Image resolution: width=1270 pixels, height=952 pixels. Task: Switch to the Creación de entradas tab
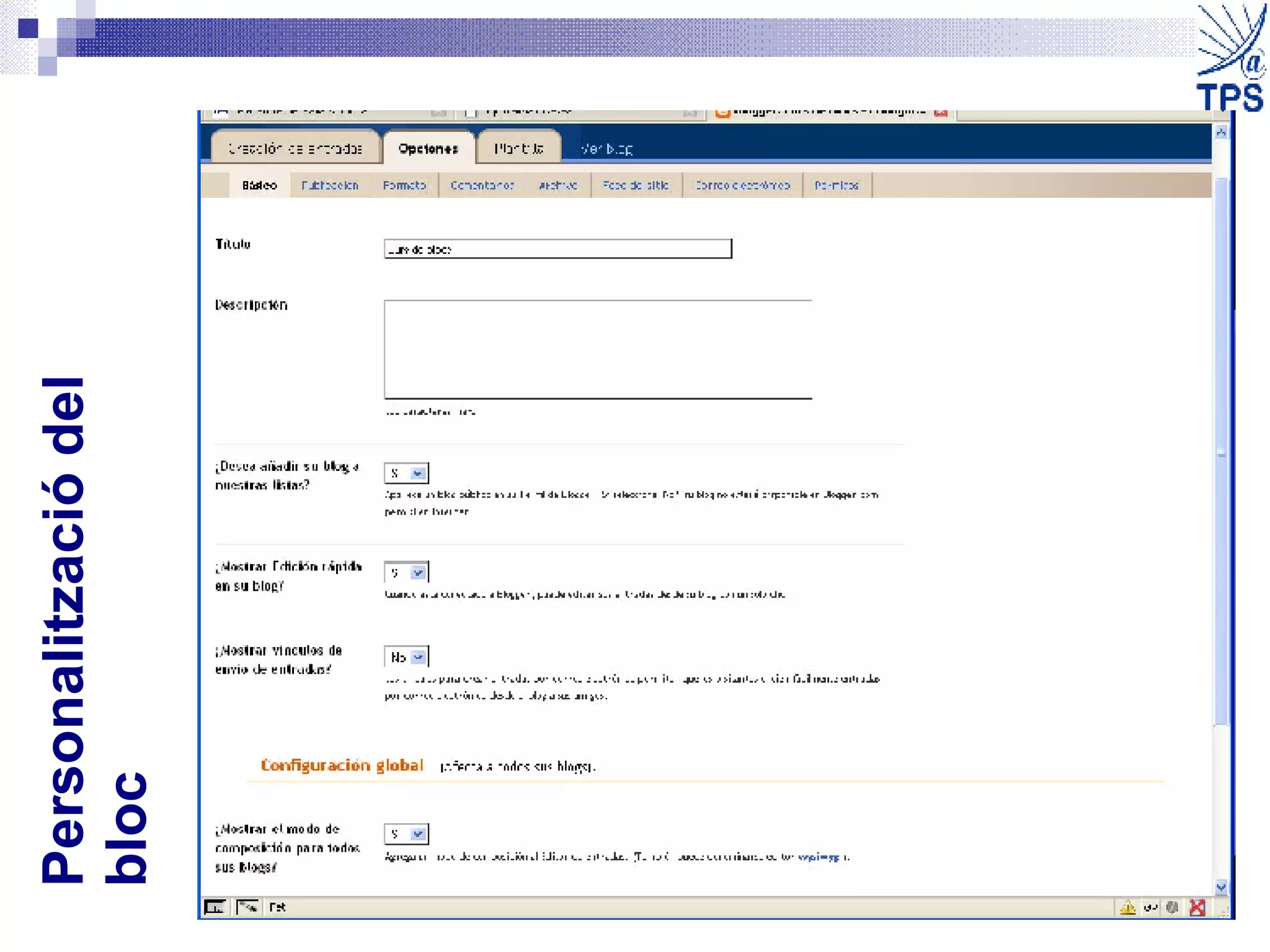[295, 149]
